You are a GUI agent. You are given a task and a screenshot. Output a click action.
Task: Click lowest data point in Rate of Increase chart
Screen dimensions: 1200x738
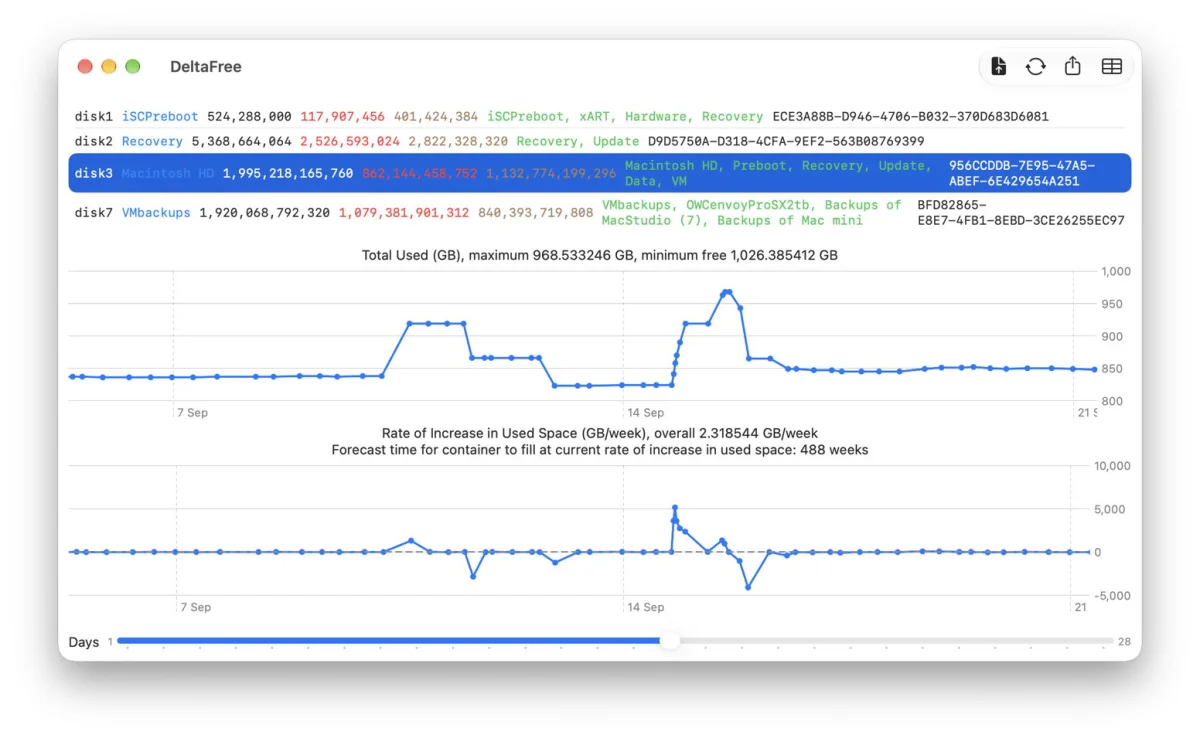[x=748, y=587]
